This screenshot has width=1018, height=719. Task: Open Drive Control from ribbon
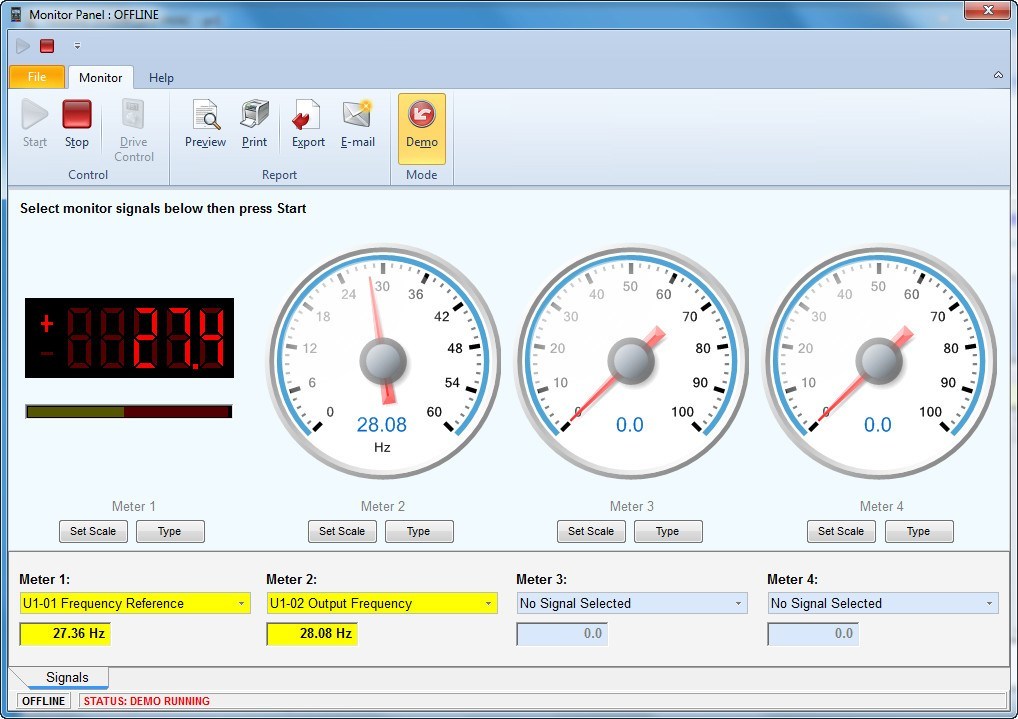pyautogui.click(x=134, y=130)
